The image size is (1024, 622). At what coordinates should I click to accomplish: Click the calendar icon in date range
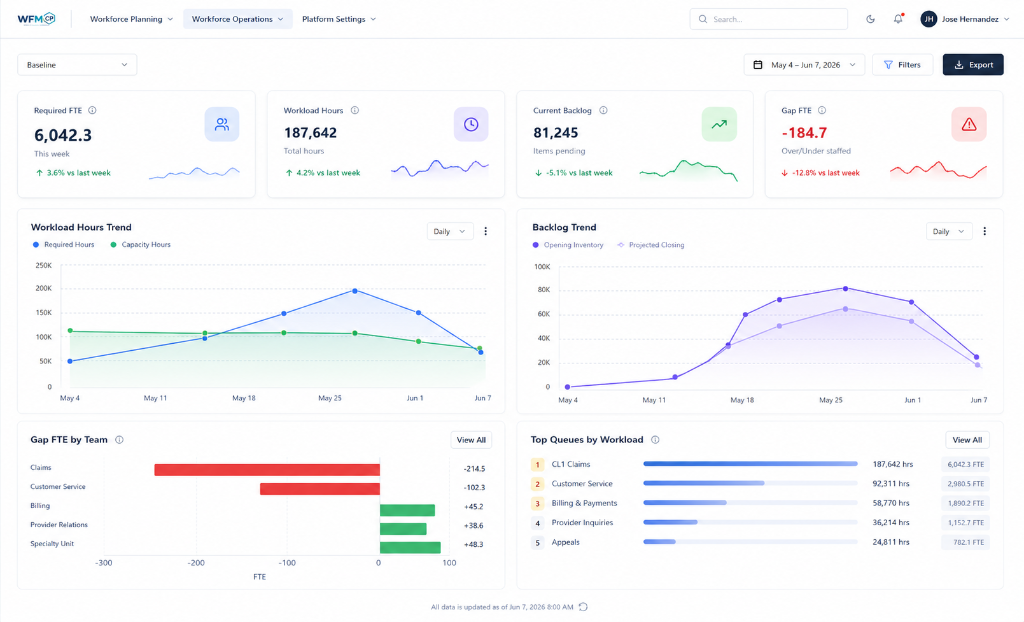(758, 65)
